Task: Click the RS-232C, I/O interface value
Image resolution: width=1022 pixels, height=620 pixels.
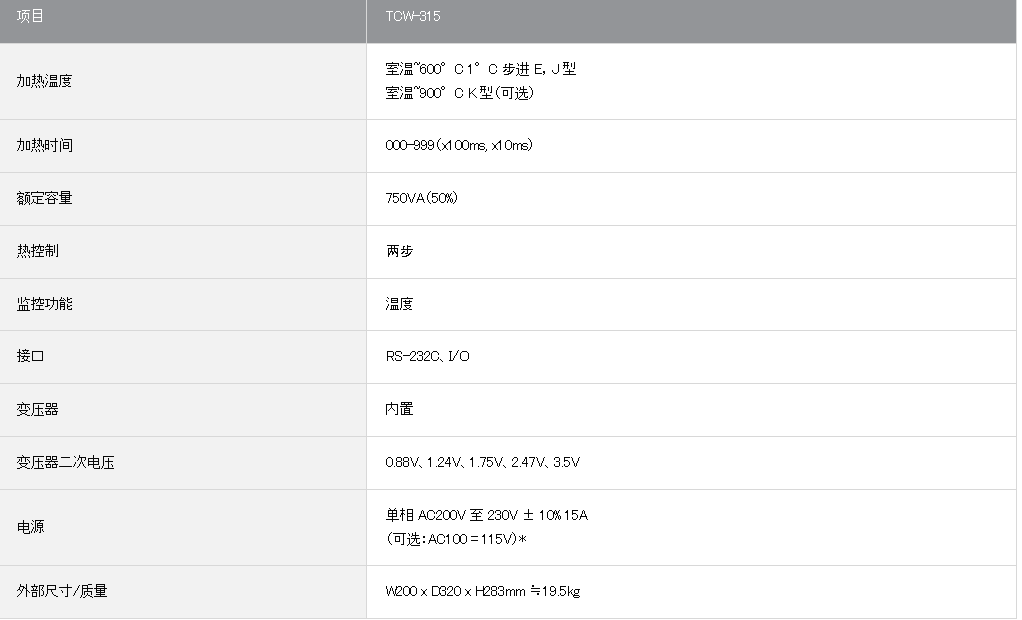Action: (x=427, y=357)
